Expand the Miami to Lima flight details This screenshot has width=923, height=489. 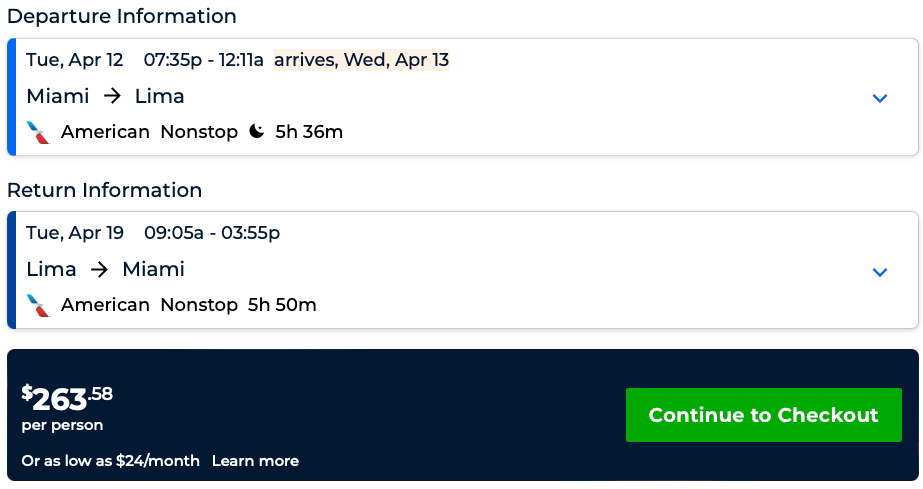880,98
